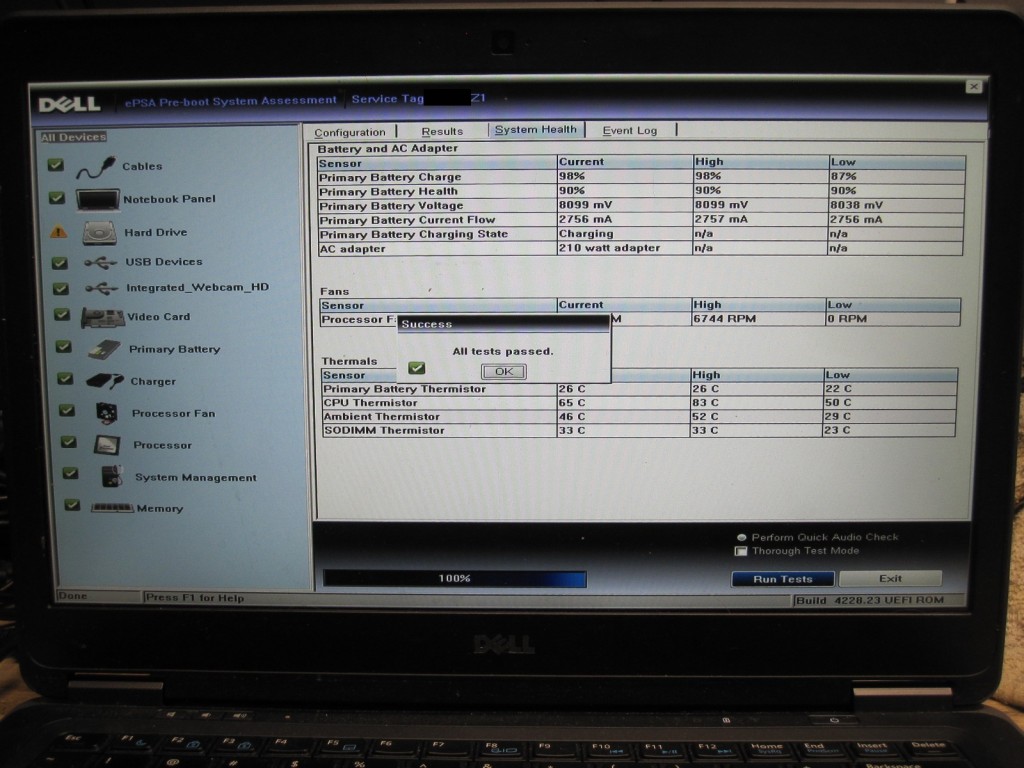1024x768 pixels.
Task: Click the Notebook Panel screen icon
Action: click(97, 200)
